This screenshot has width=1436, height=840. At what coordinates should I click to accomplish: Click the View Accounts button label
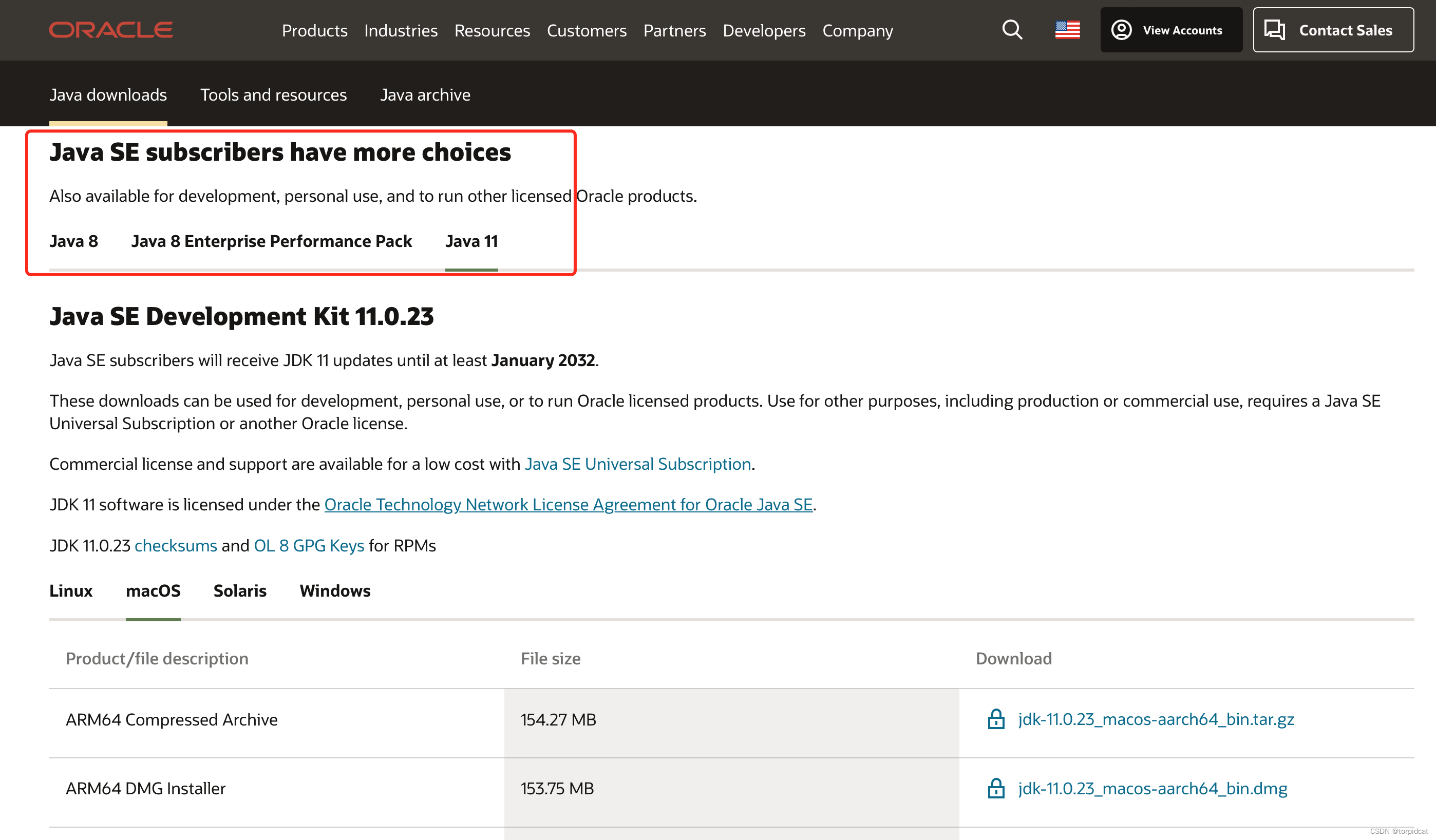[1182, 30]
